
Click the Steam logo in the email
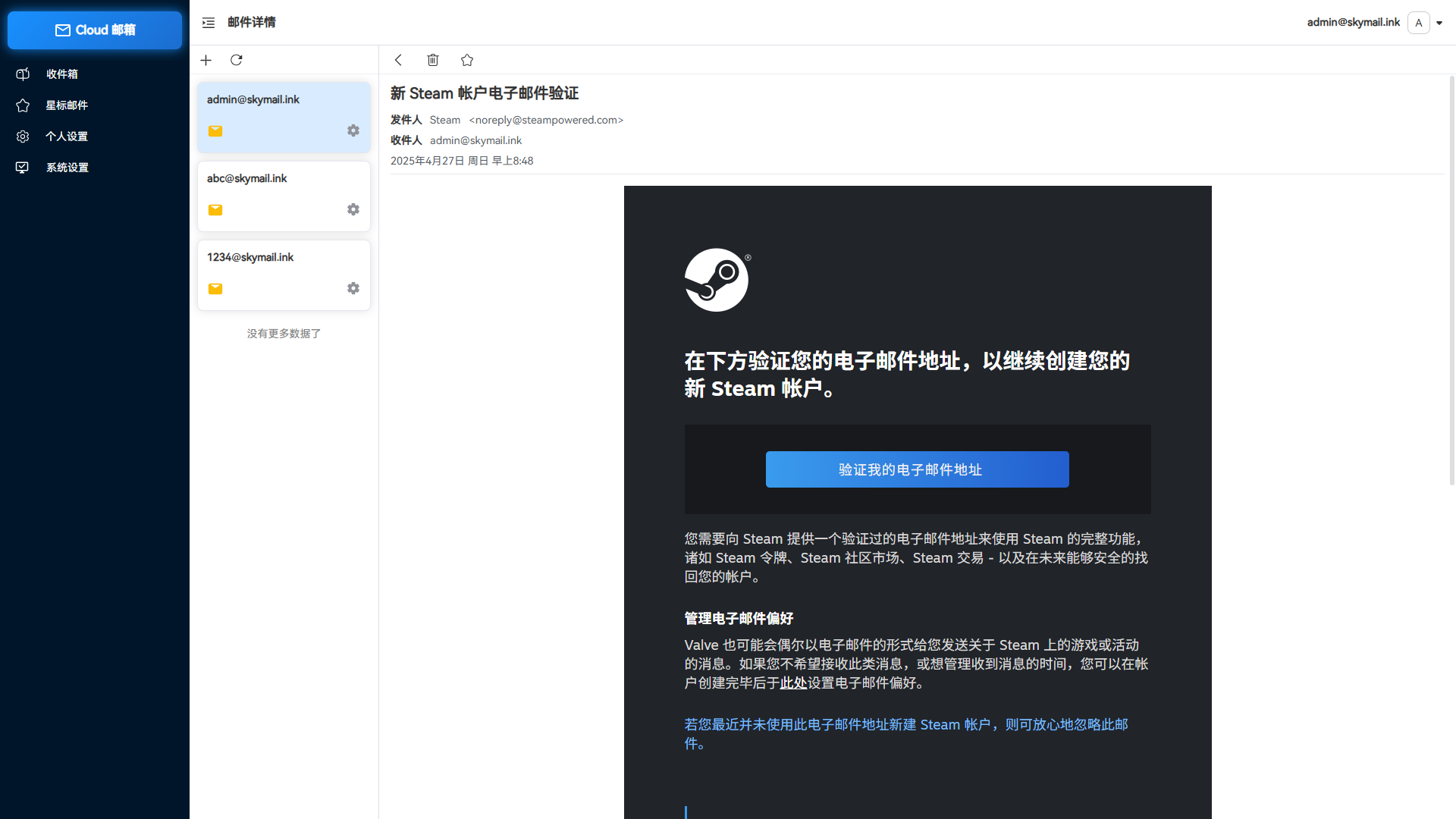click(717, 280)
